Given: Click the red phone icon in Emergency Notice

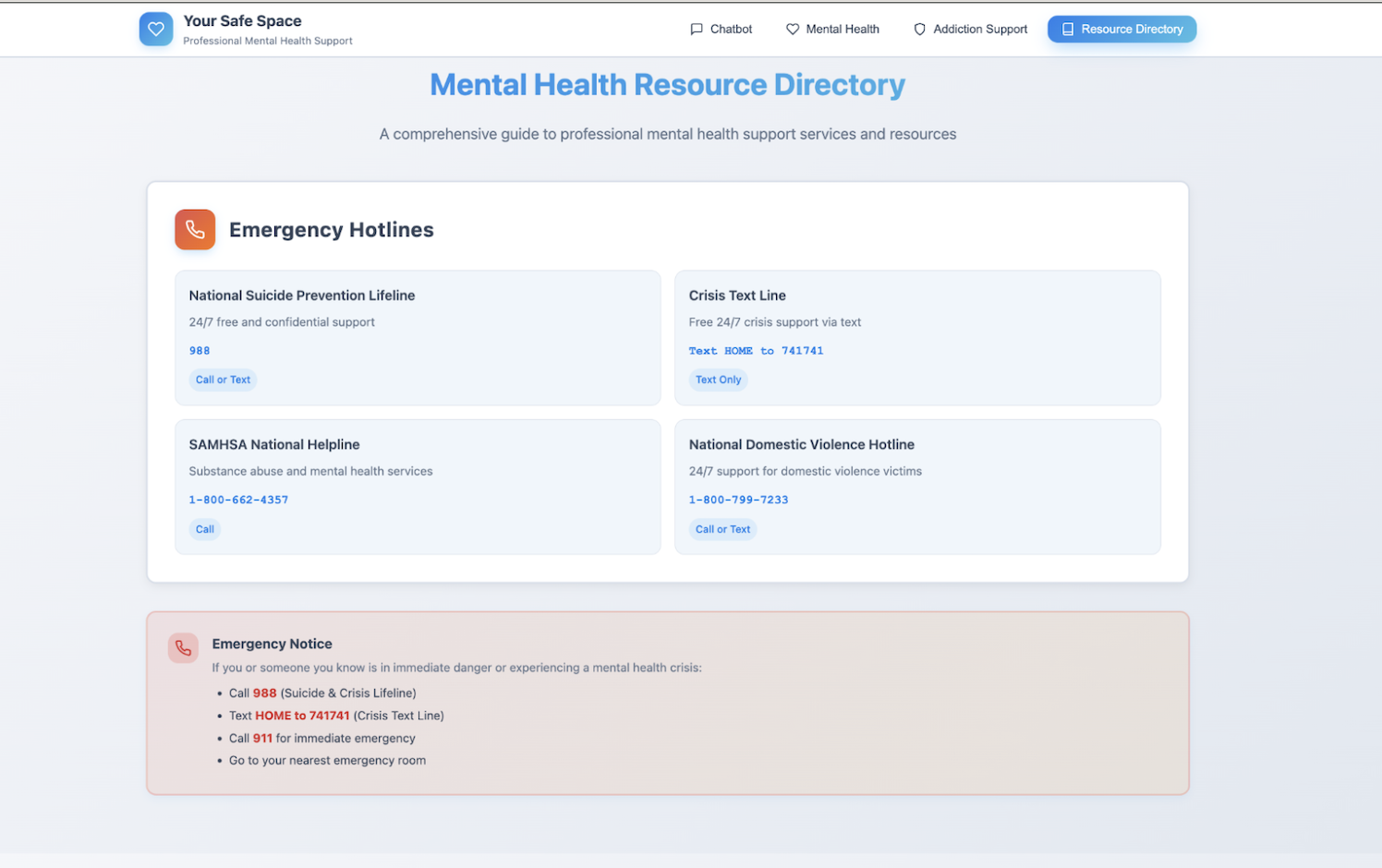Looking at the screenshot, I should [x=183, y=648].
